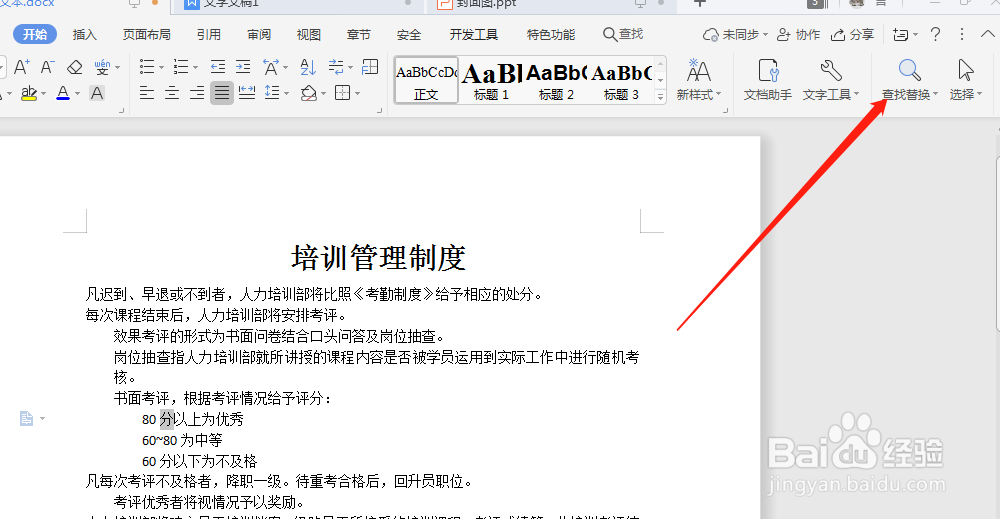The width and height of the screenshot is (1000, 519).
Task: Clear formatting with the eraser icon
Action: 75,66
